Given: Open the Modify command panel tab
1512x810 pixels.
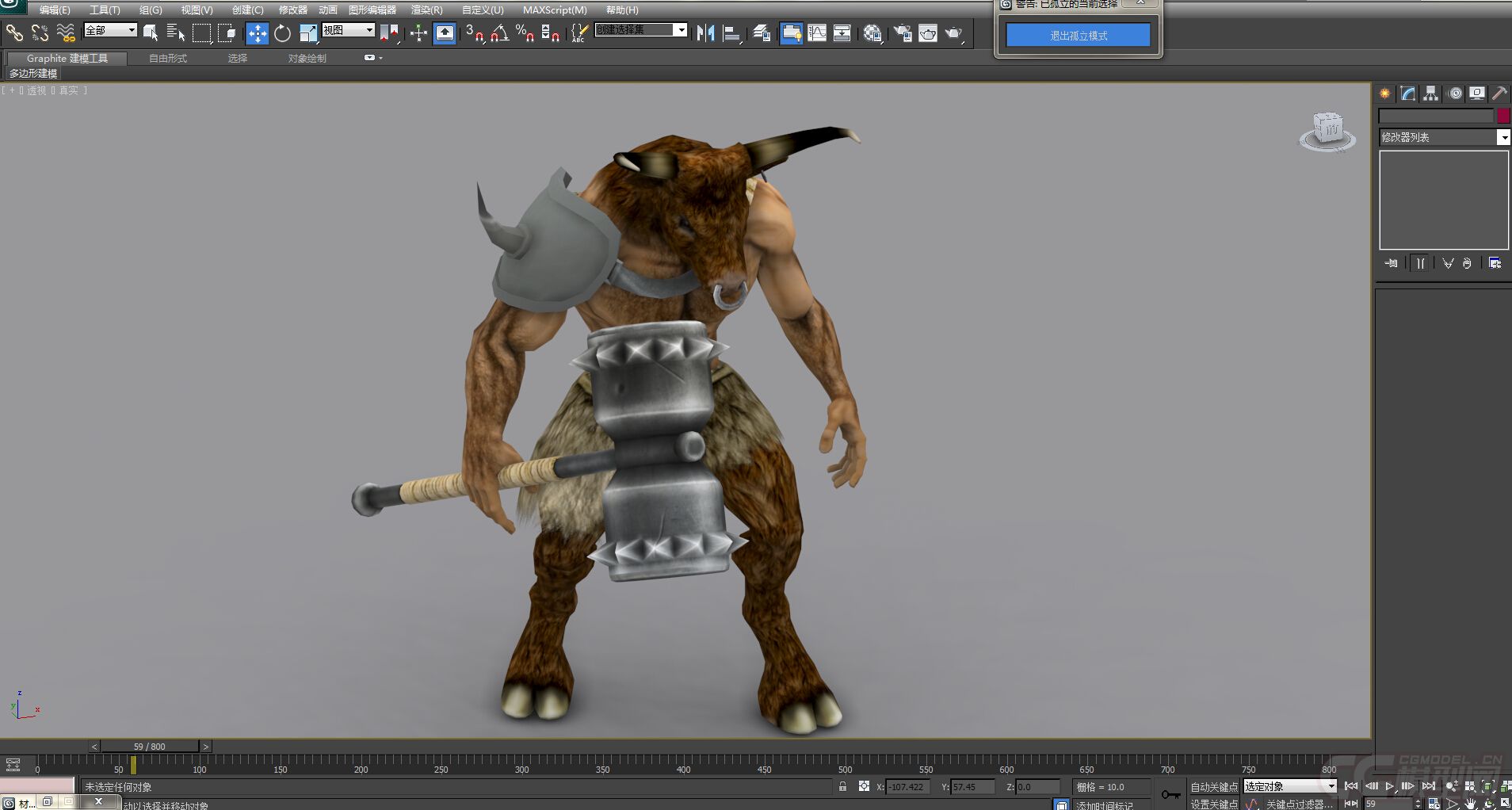Looking at the screenshot, I should point(1408,93).
